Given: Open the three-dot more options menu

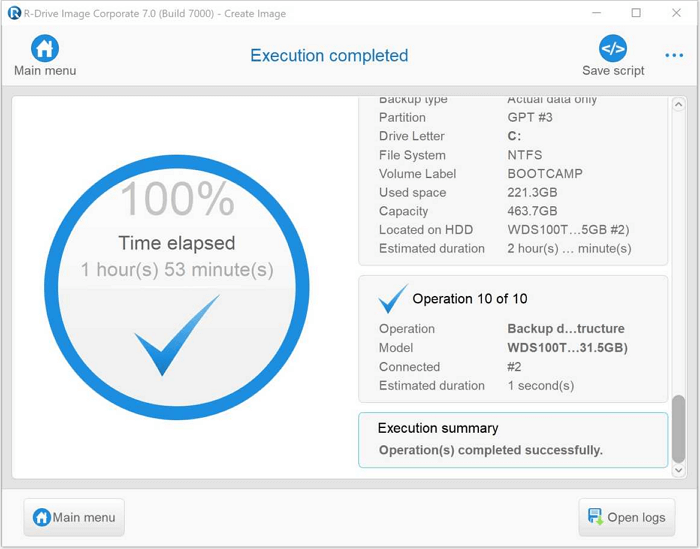Looking at the screenshot, I should point(674,55).
